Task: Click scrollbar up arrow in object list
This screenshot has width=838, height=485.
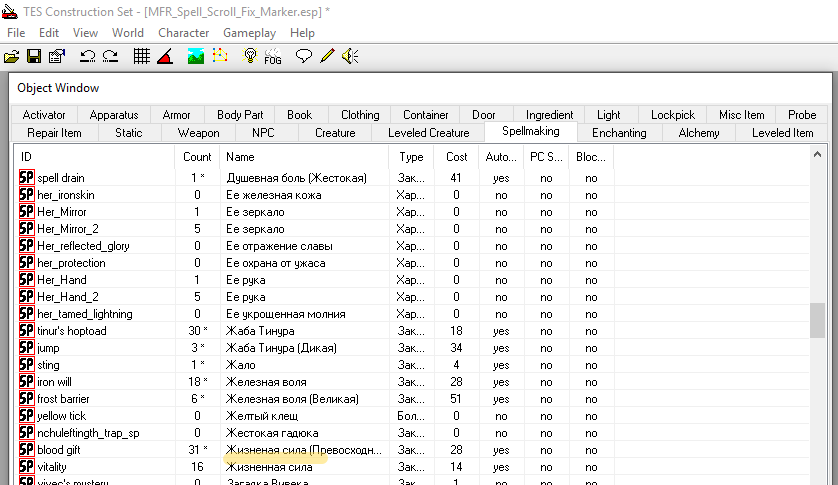Action: [817, 155]
